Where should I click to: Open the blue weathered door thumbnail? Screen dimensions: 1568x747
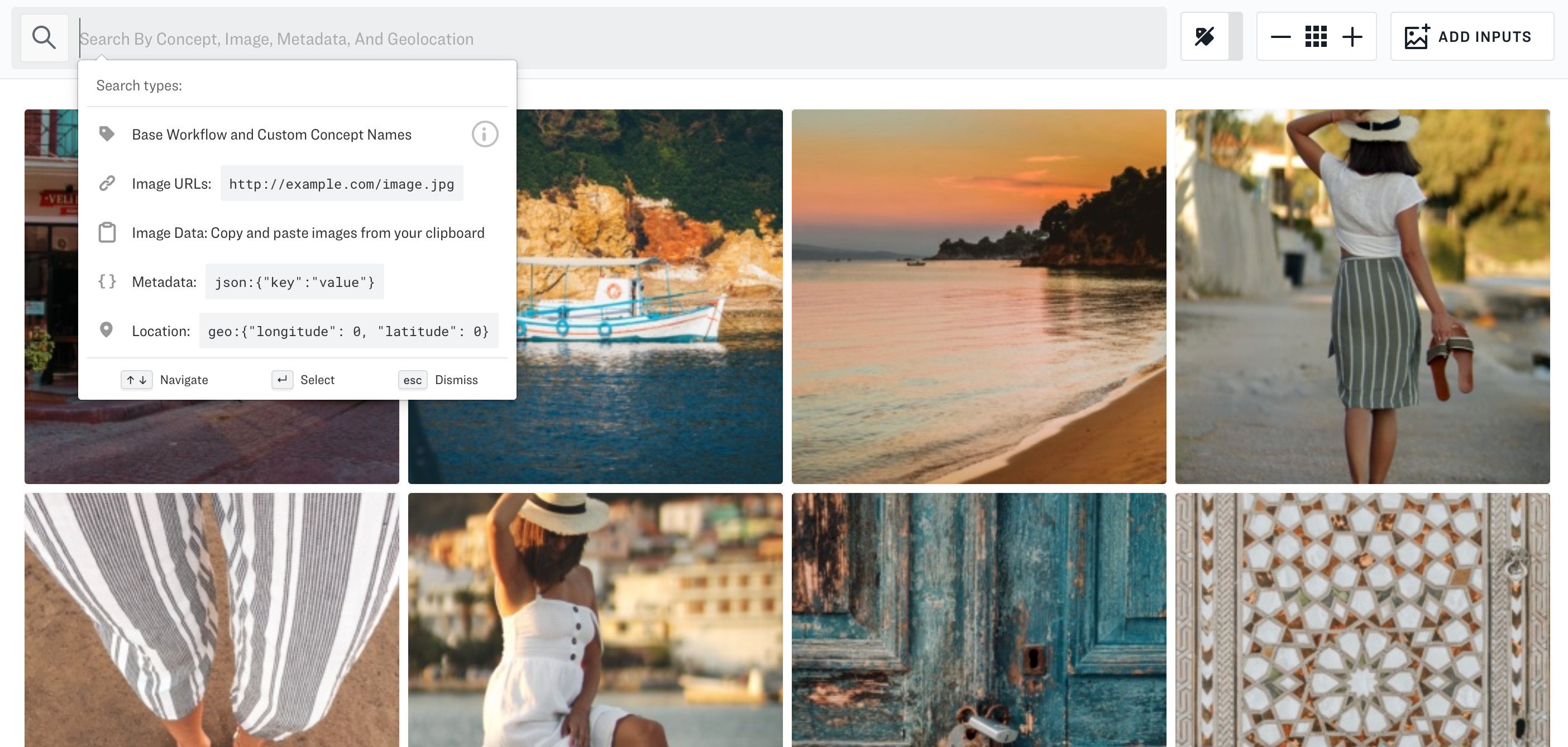pyautogui.click(x=978, y=619)
